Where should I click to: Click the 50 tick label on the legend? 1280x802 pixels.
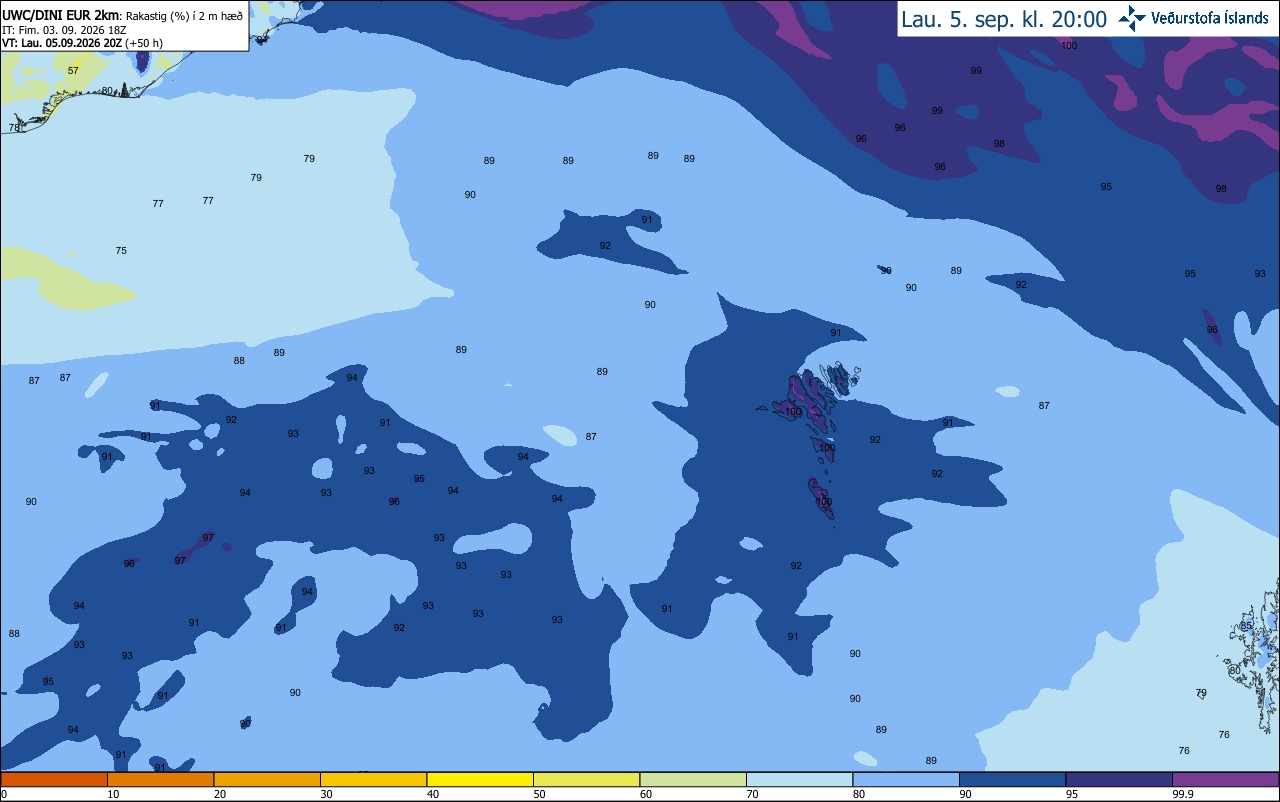pyautogui.click(x=539, y=794)
